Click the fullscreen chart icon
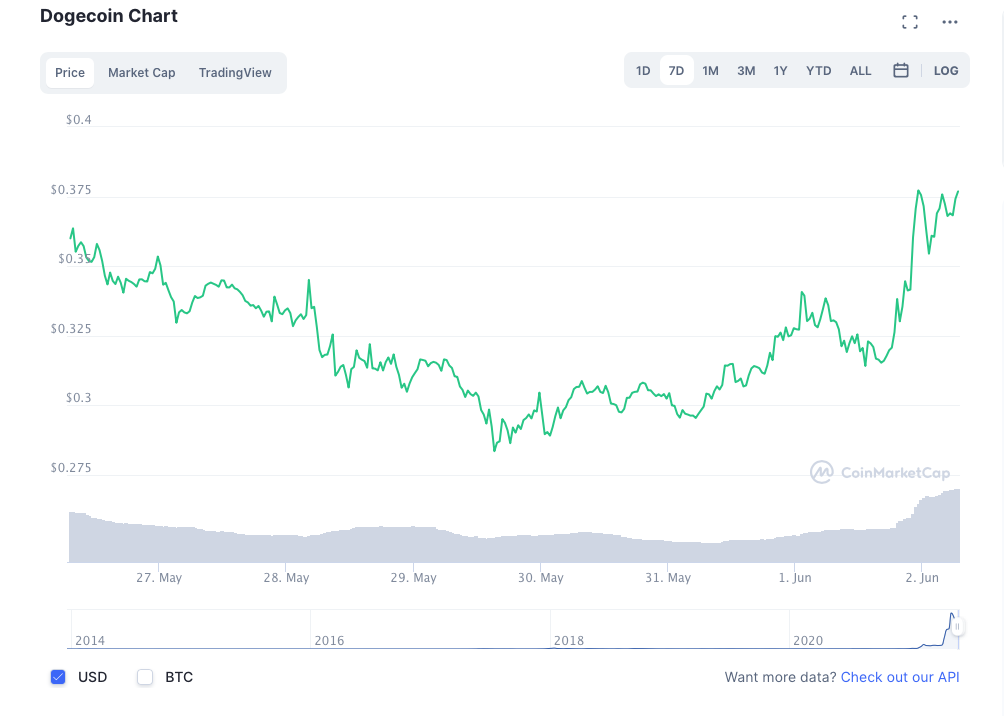This screenshot has height=716, width=1004. pyautogui.click(x=909, y=22)
